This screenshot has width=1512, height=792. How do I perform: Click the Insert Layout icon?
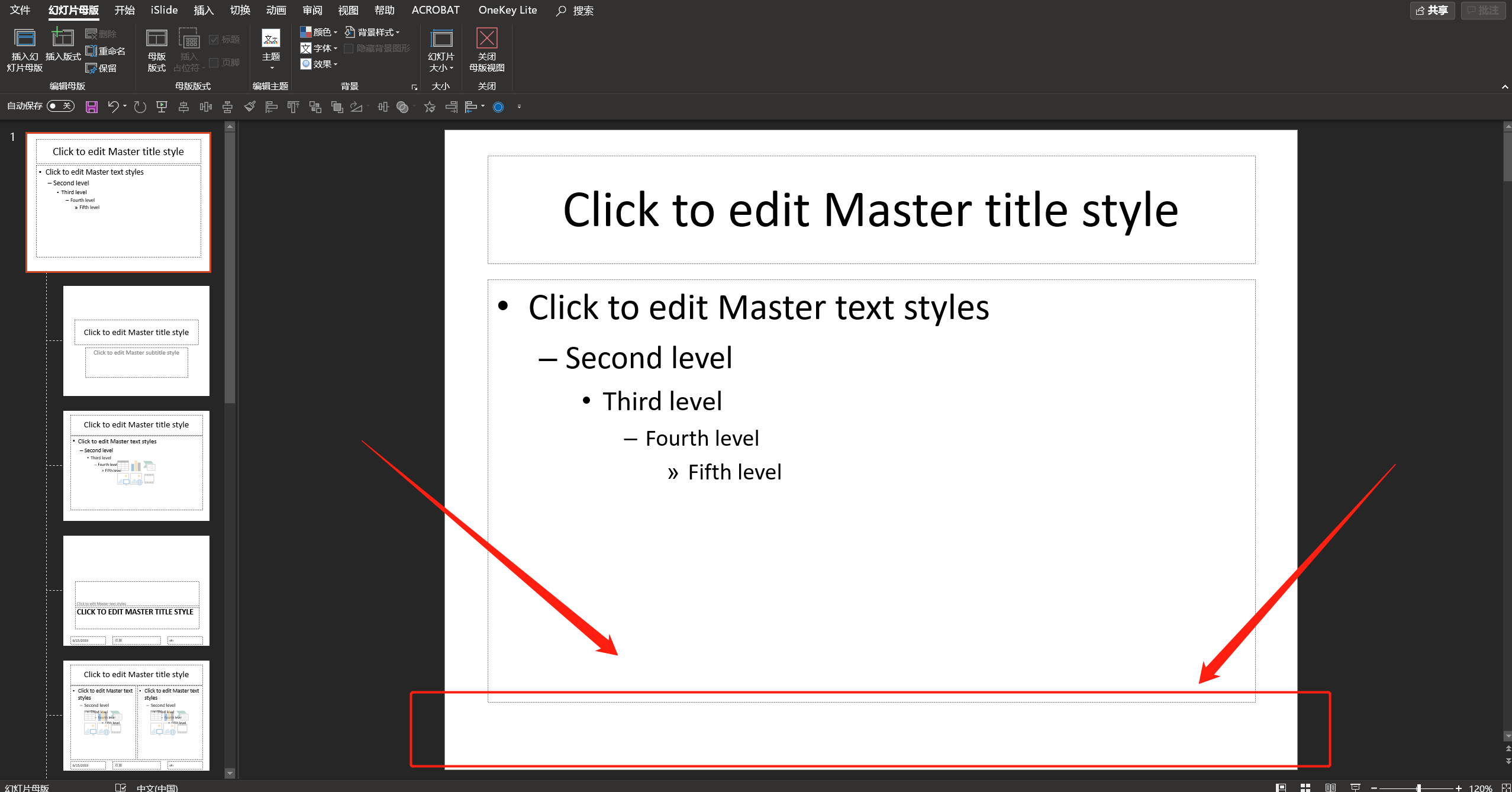tap(63, 45)
